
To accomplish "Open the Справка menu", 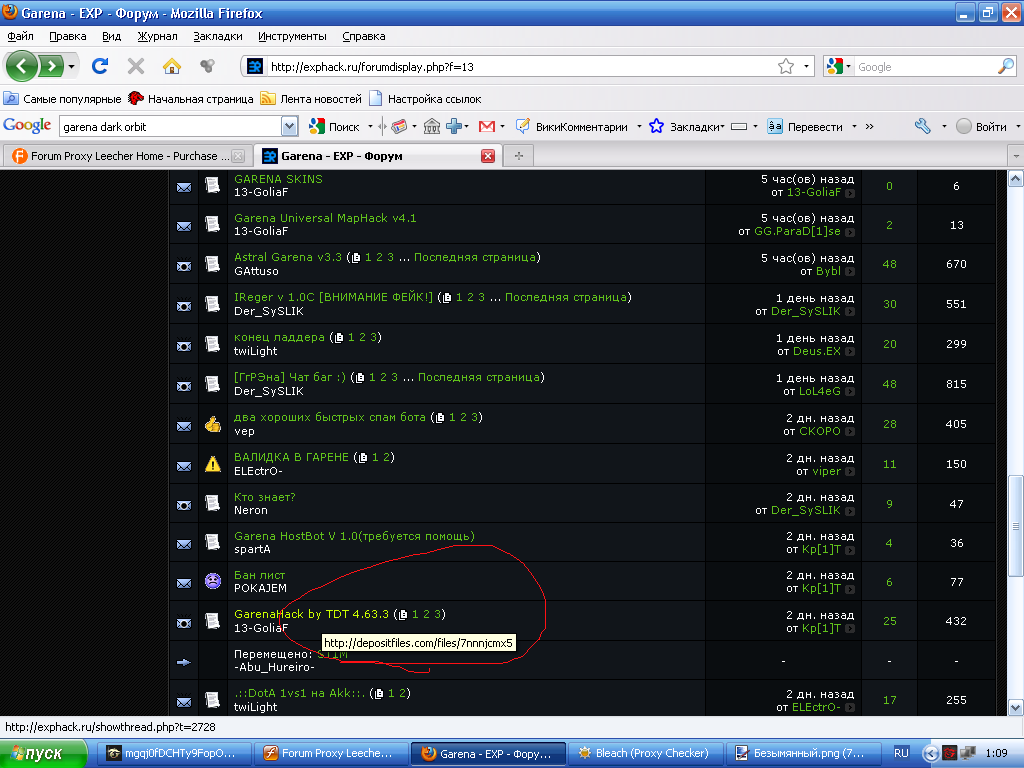I will 364,36.
